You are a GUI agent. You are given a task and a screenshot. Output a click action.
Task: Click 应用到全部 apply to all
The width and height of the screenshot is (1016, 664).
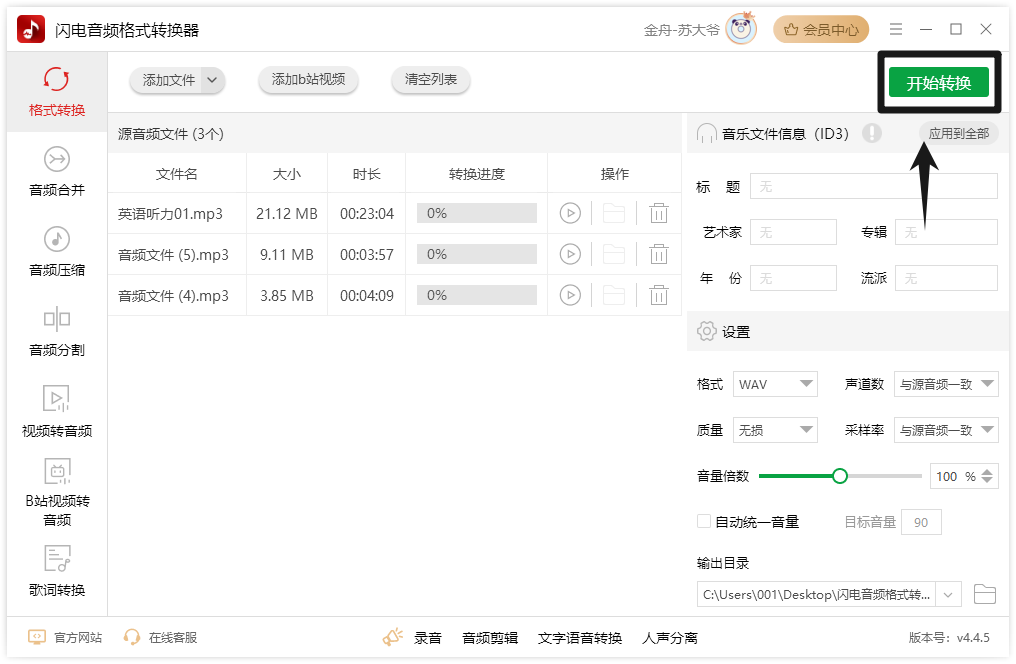[x=958, y=133]
